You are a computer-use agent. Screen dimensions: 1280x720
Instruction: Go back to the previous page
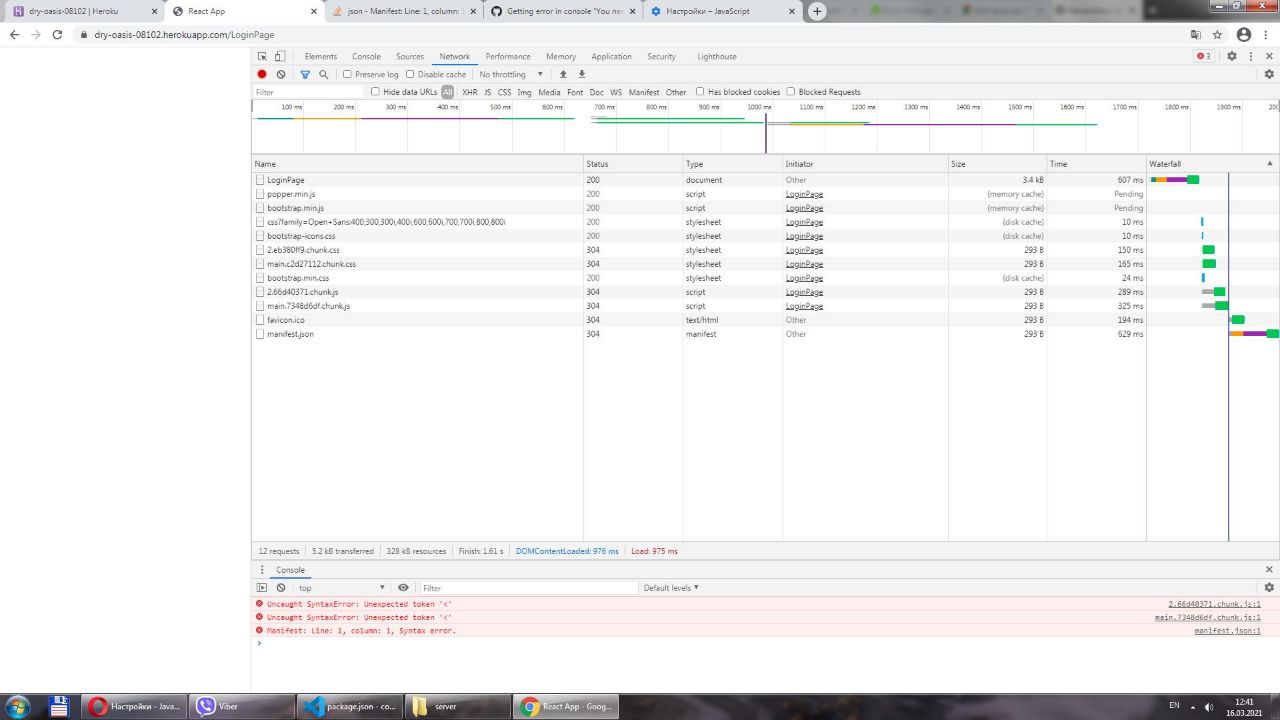click(14, 34)
